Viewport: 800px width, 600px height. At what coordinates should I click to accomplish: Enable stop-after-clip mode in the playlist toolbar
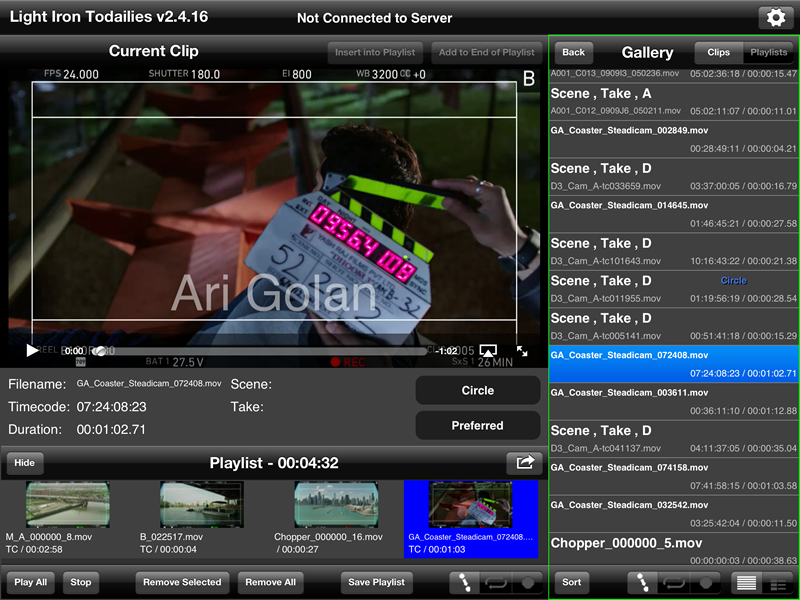pos(527,582)
